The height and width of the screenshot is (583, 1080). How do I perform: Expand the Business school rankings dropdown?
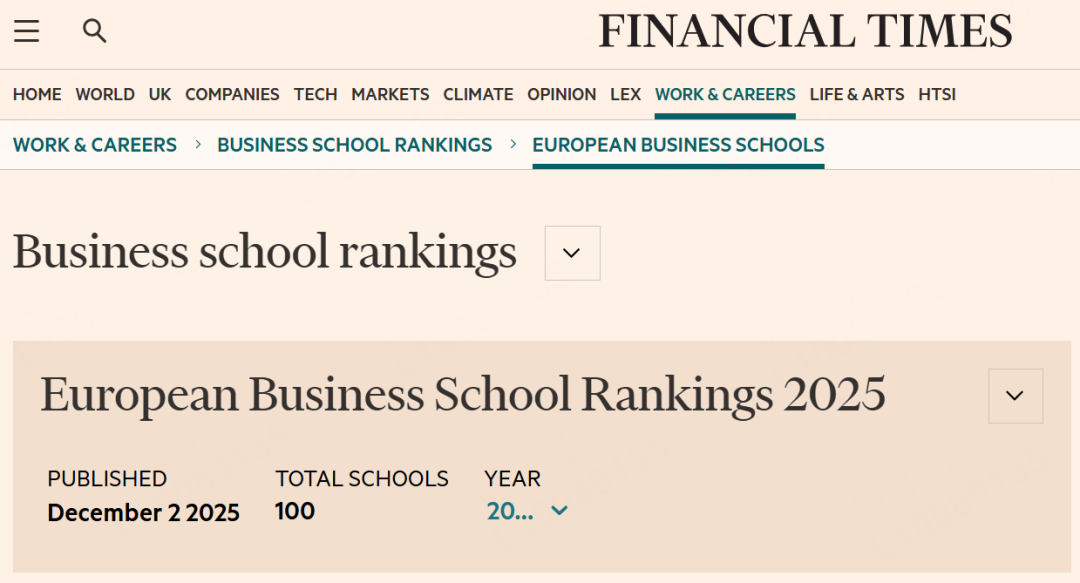pyautogui.click(x=572, y=253)
